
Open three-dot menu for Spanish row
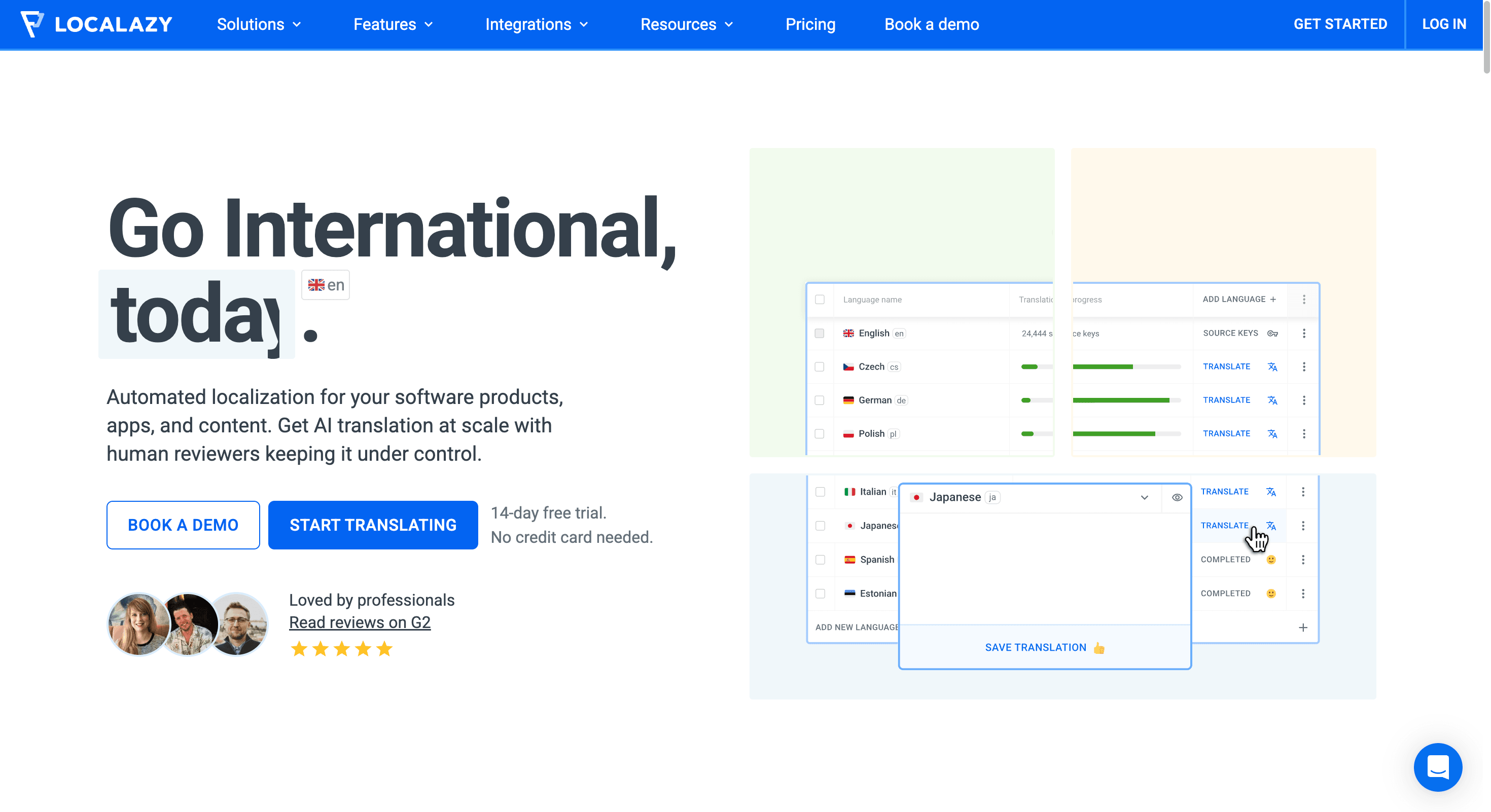click(x=1303, y=559)
